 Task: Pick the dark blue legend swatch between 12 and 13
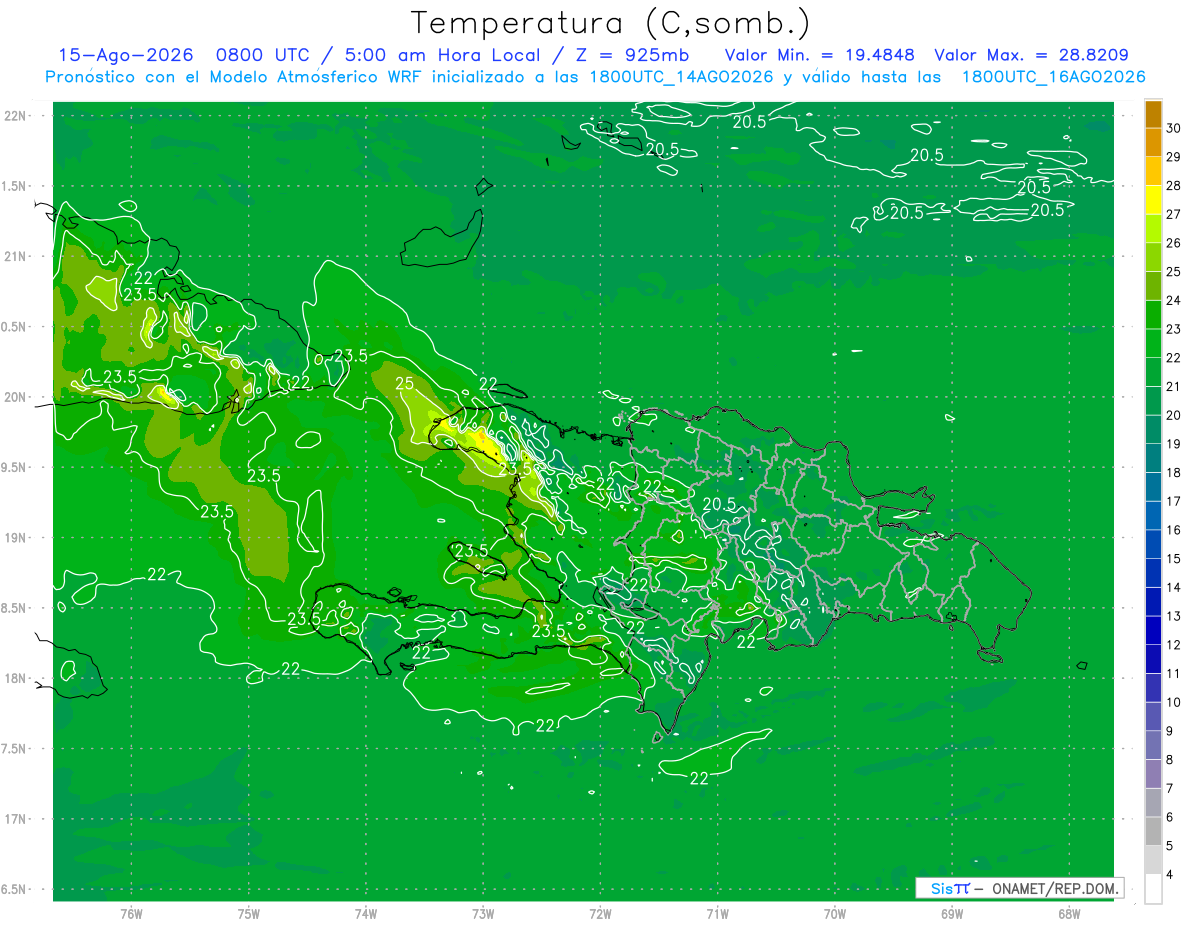pos(1153,630)
